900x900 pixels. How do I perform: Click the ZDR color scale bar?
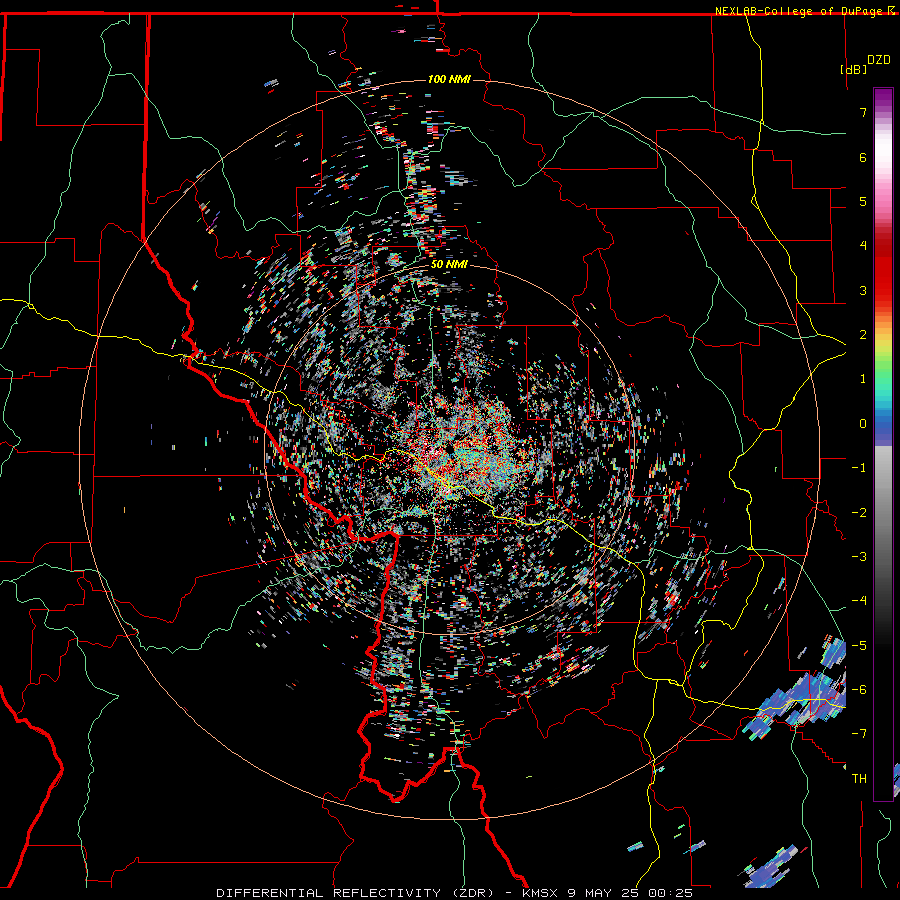pos(883,444)
